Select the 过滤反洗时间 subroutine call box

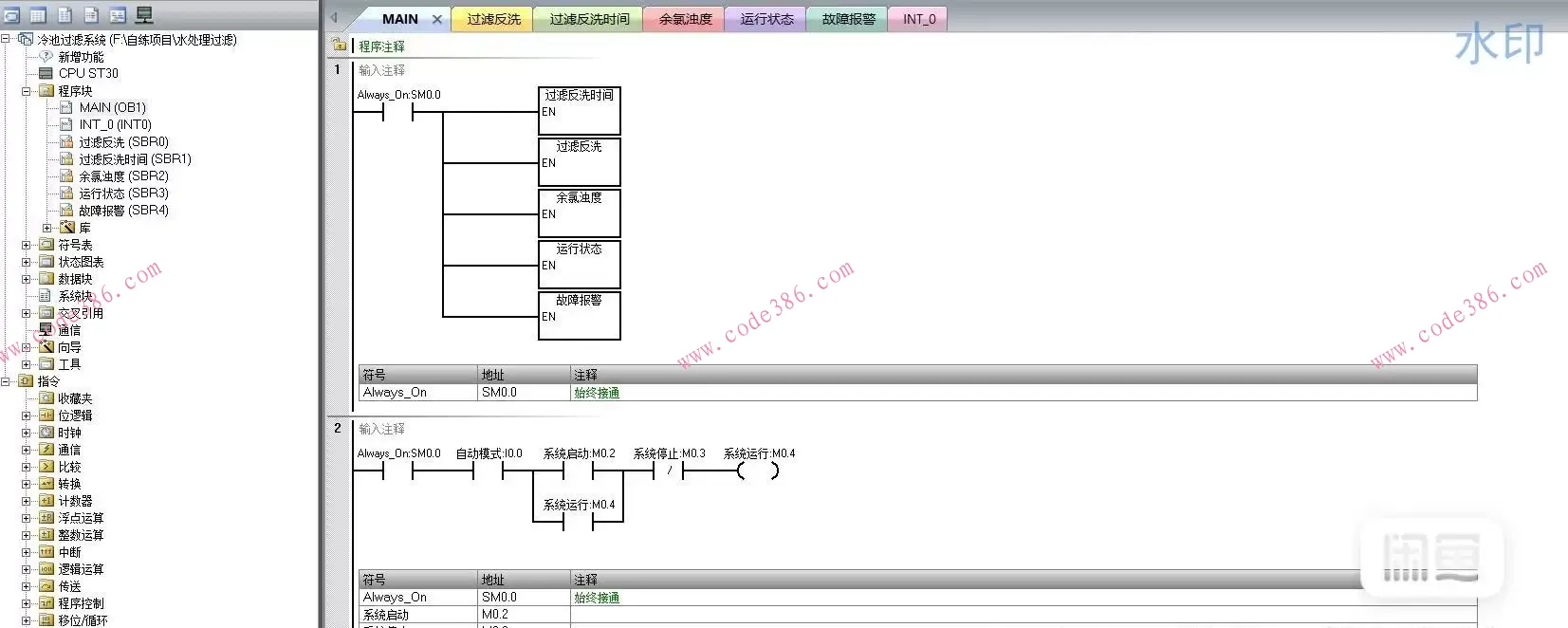[x=580, y=111]
